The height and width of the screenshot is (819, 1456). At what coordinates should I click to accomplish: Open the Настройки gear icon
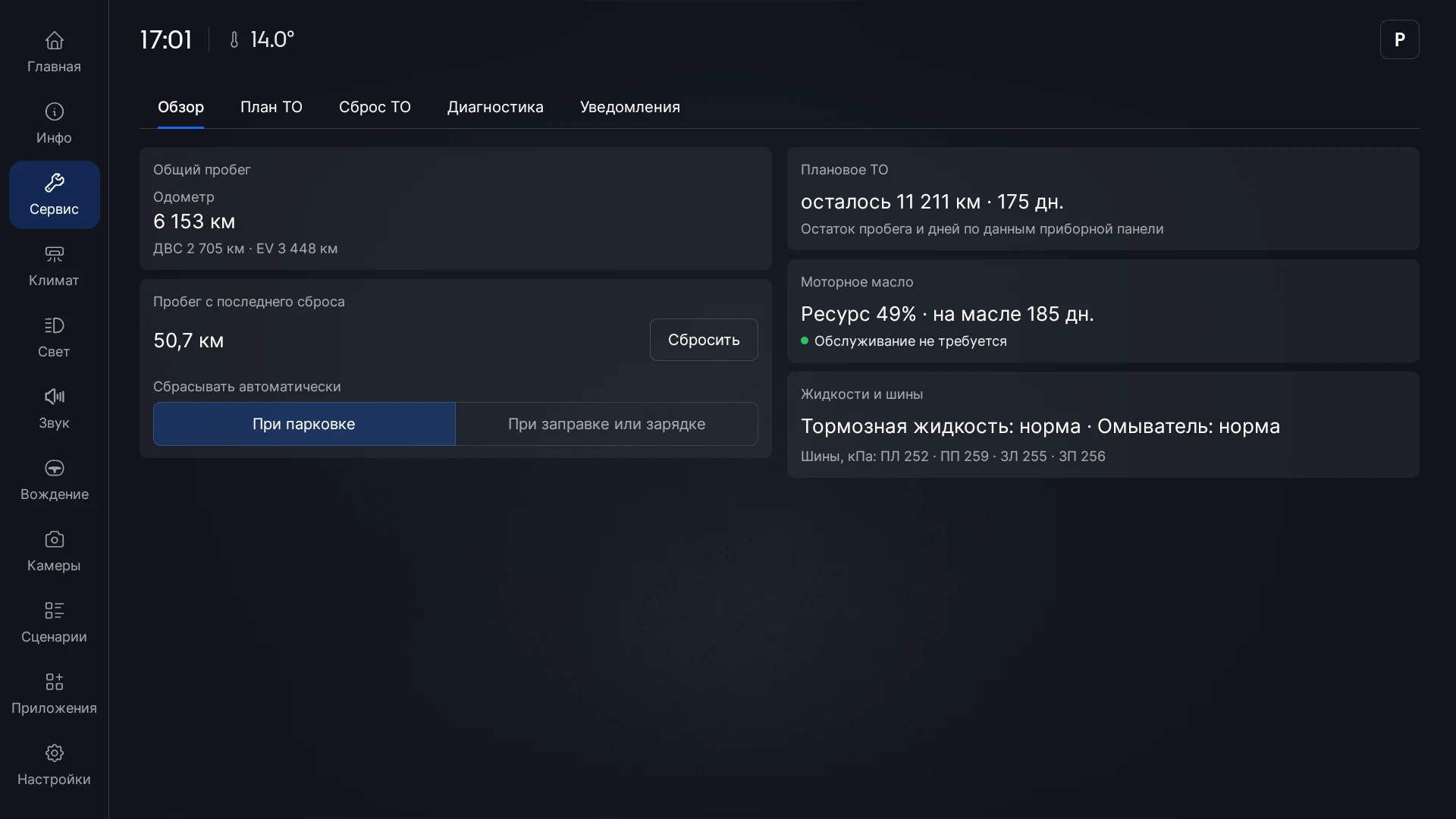coord(54,753)
